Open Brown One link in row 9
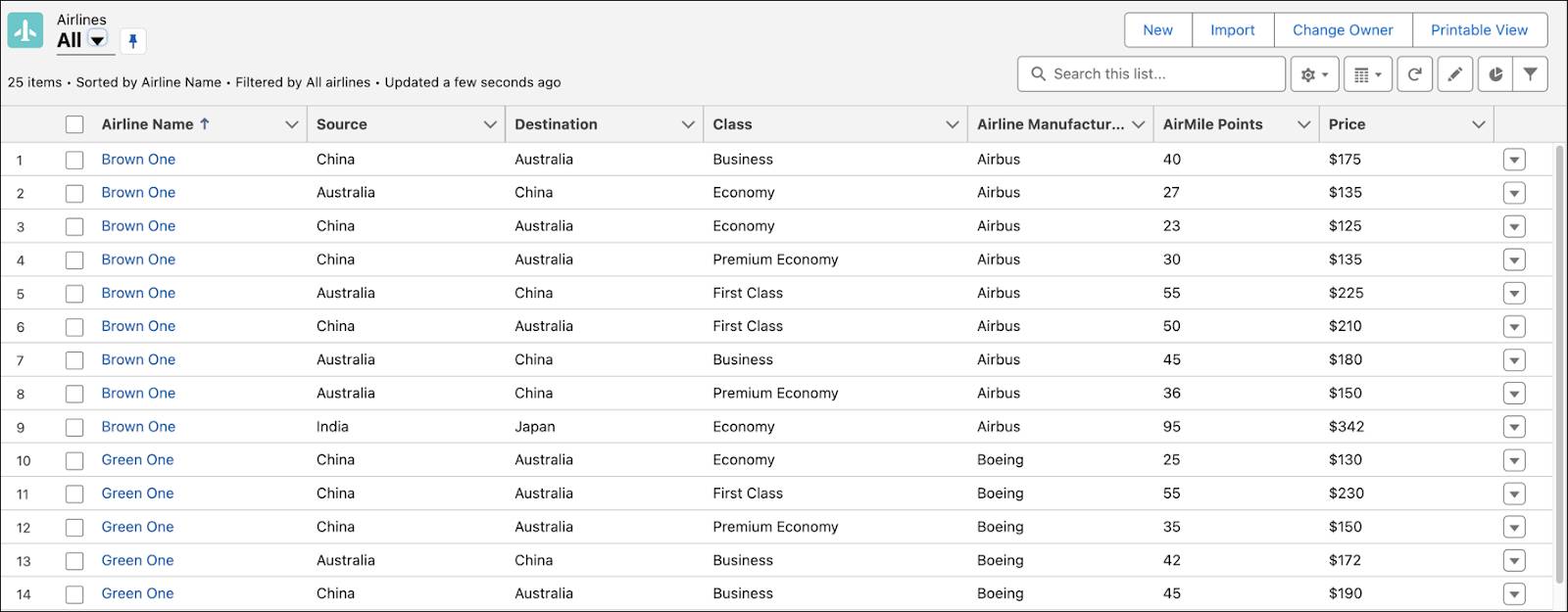Viewport: 1568px width, 612px height. pos(138,426)
